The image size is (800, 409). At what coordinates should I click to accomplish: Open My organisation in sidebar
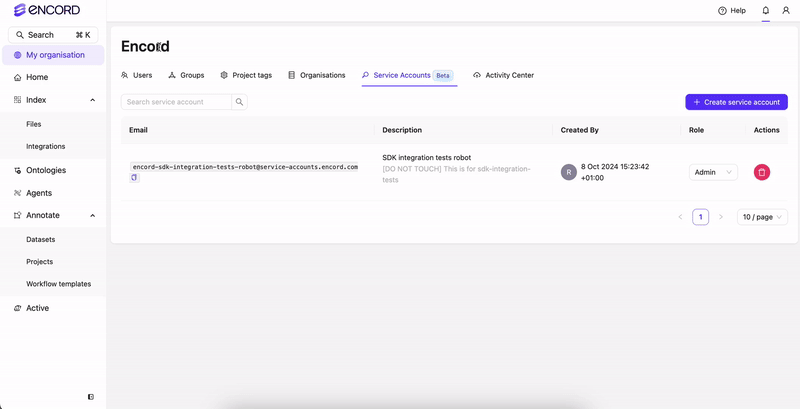pyautogui.click(x=53, y=55)
